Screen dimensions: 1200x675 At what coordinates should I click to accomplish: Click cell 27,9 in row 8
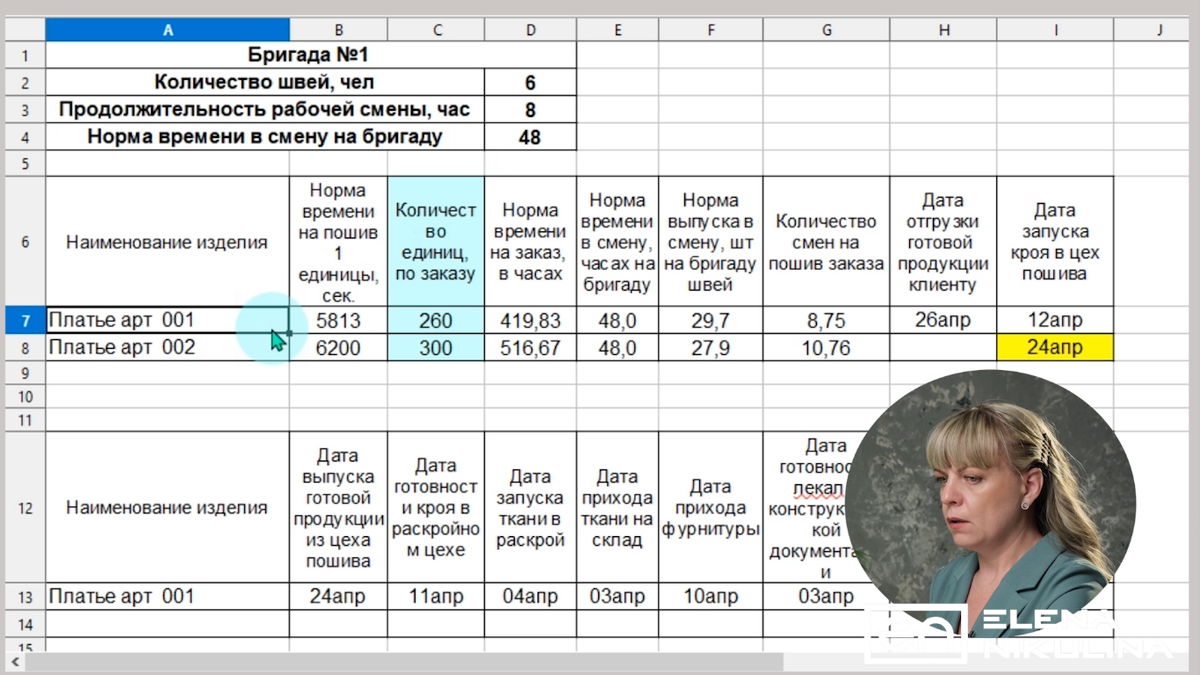(711, 348)
